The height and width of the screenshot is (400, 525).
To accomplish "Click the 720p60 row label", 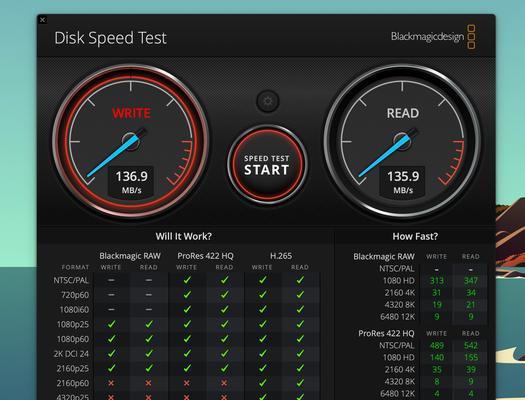I will [x=75, y=295].
